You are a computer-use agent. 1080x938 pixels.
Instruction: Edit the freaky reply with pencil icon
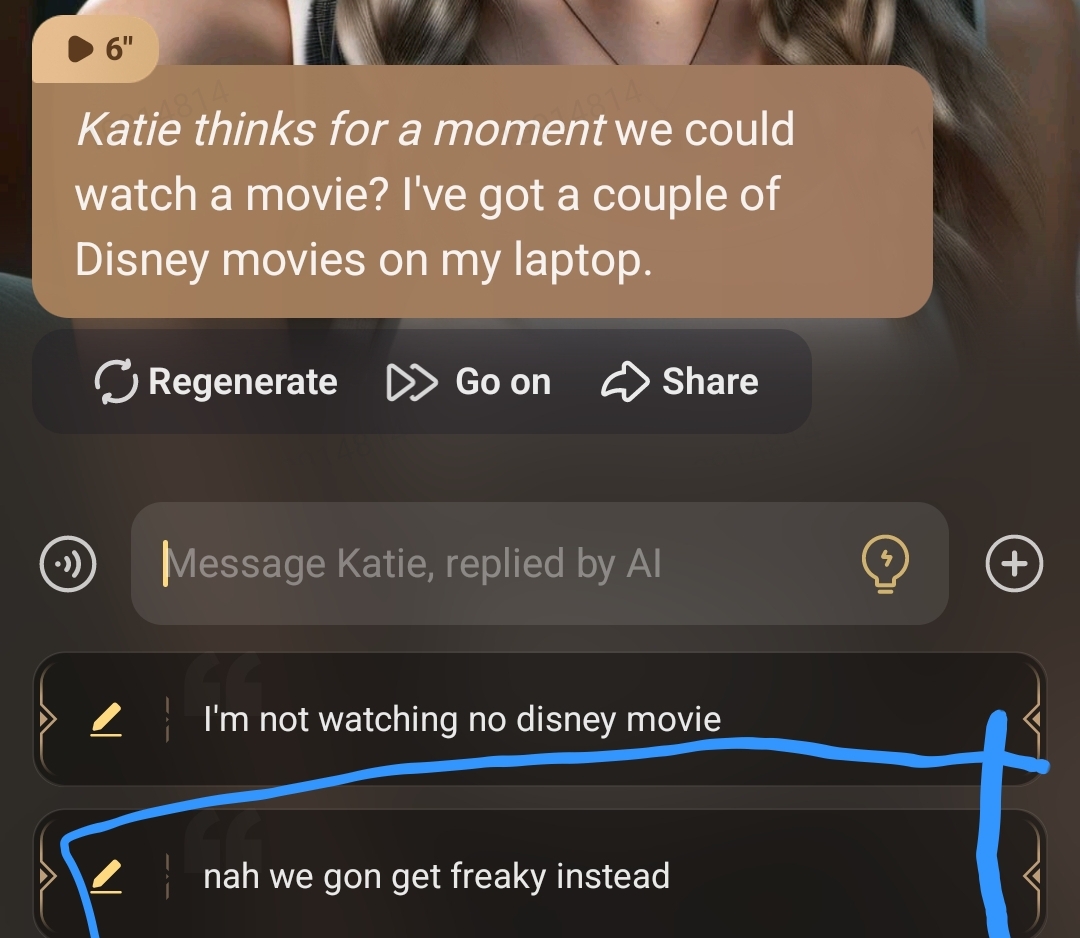pos(106,877)
